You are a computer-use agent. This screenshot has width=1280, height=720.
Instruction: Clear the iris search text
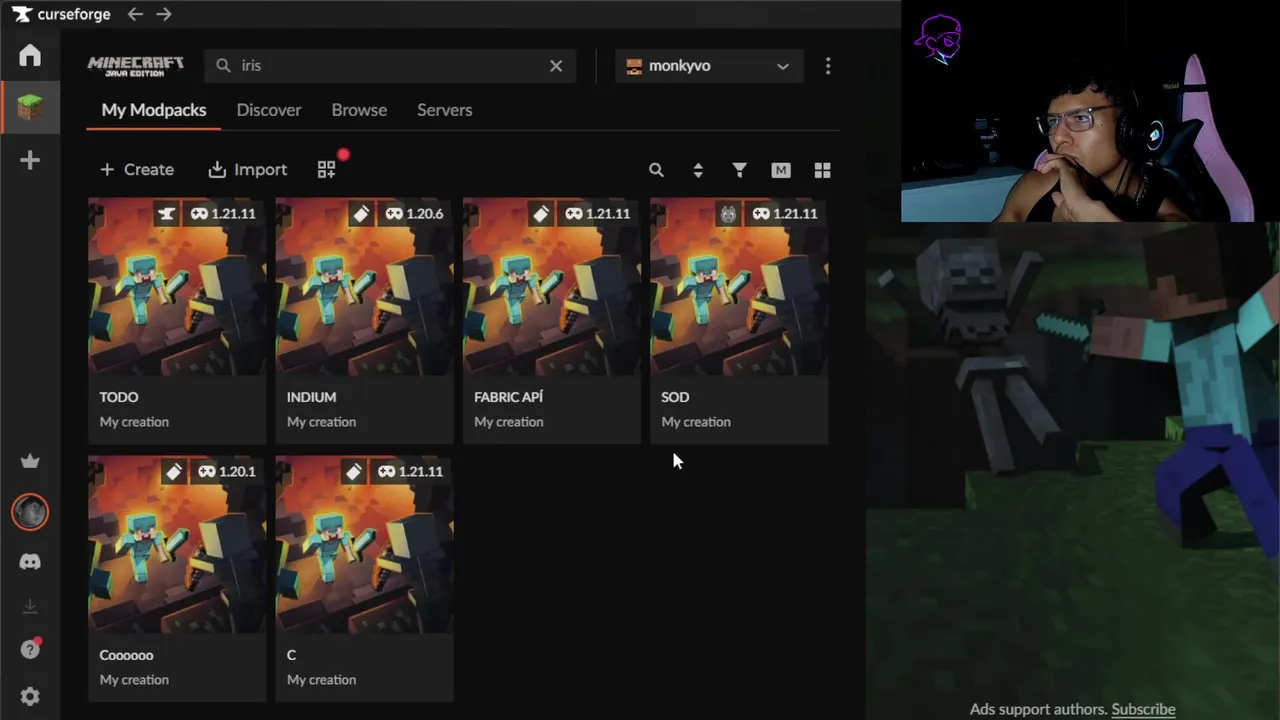click(x=556, y=66)
